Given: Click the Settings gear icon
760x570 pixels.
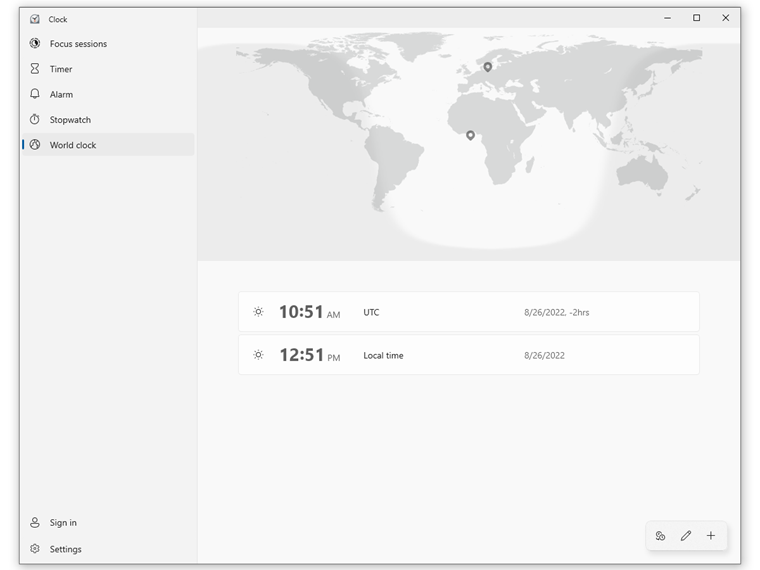Looking at the screenshot, I should [x=35, y=549].
